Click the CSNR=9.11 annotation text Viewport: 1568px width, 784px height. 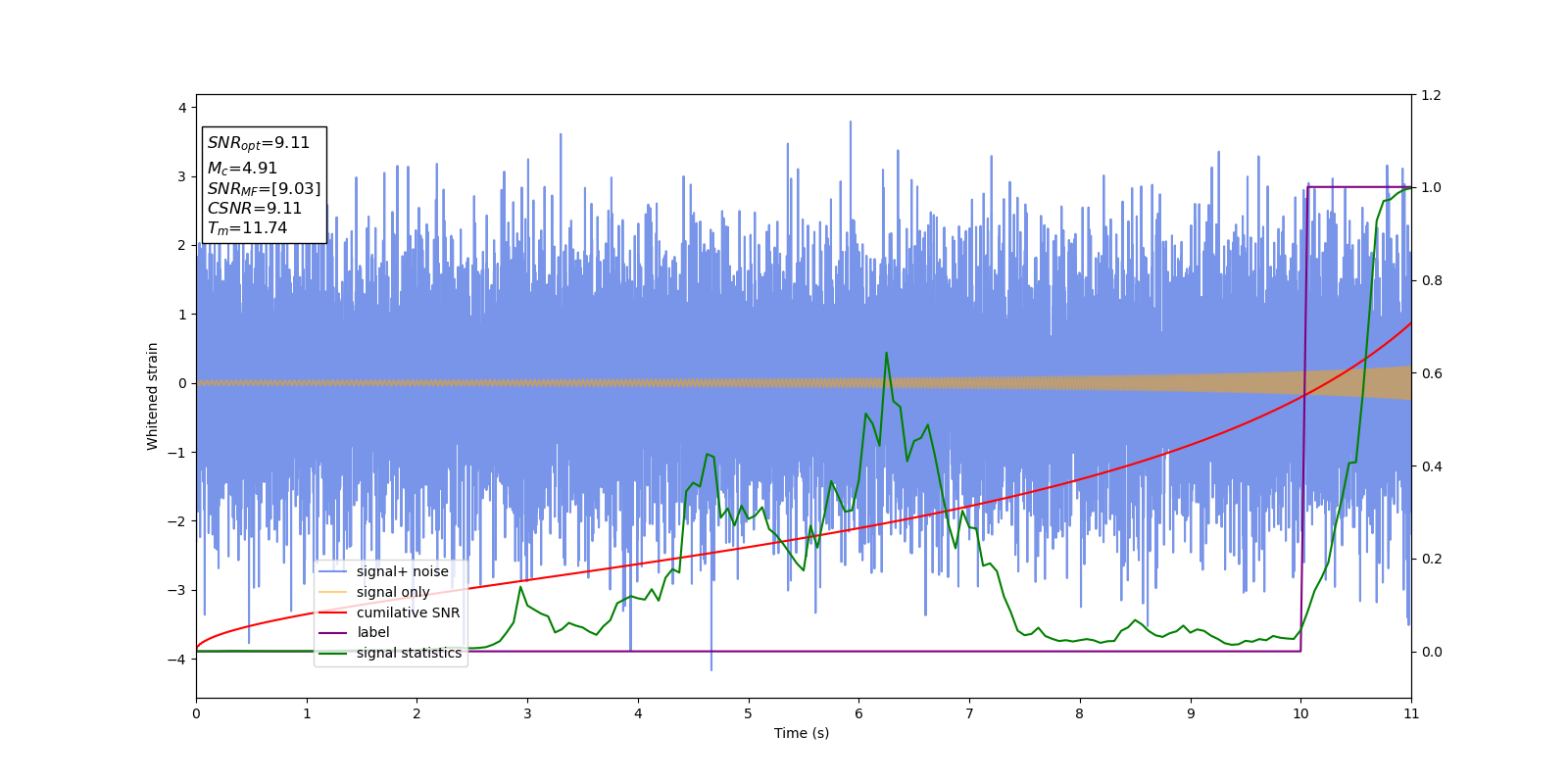(255, 209)
